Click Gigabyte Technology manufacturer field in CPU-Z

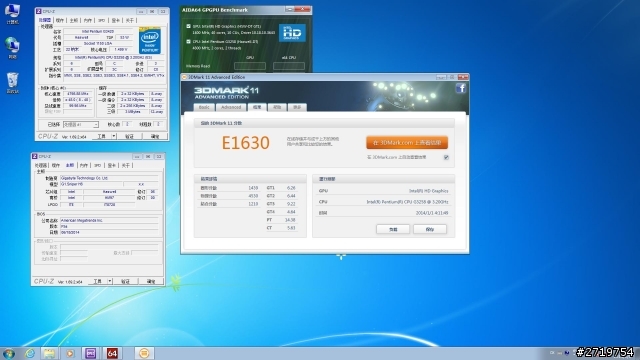pos(109,178)
